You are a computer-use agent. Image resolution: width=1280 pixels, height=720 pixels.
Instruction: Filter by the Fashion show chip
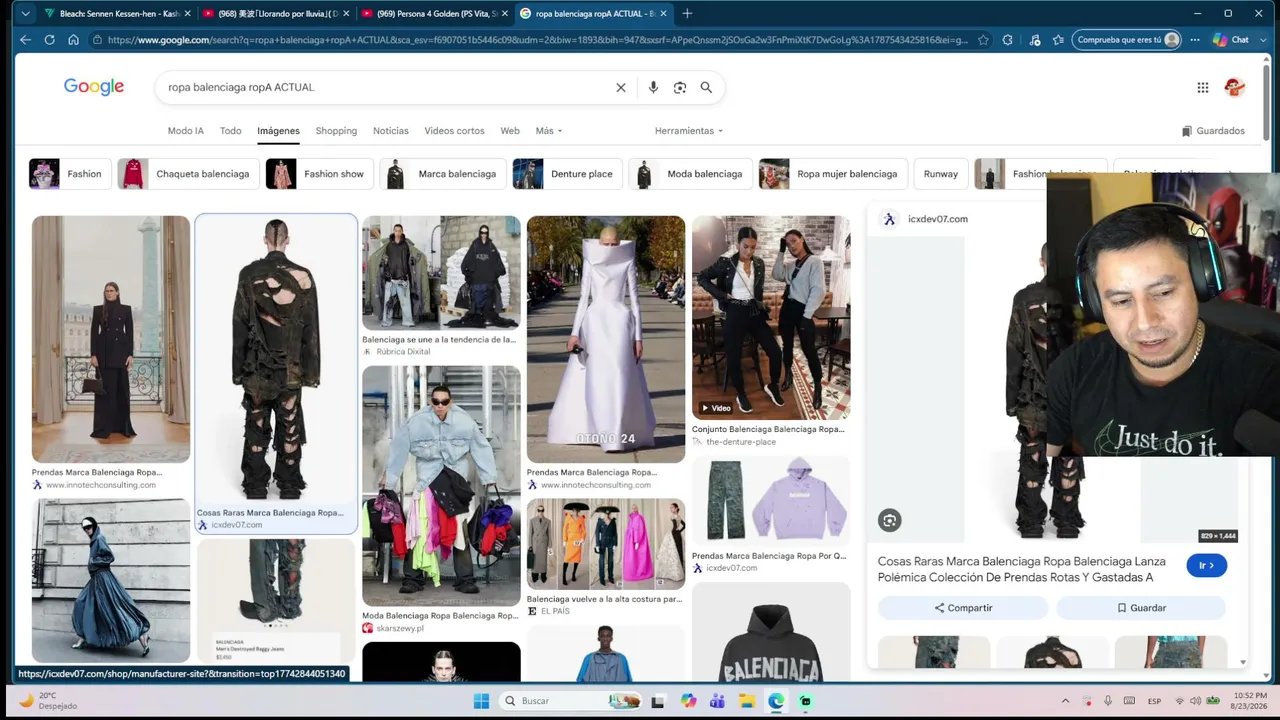[319, 174]
